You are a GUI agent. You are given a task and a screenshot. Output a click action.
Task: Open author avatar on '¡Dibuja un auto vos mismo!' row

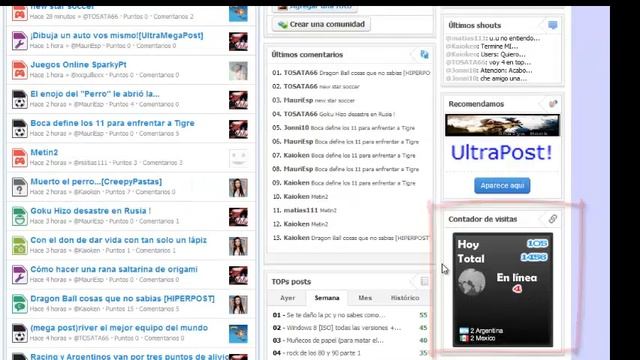pos(238,41)
